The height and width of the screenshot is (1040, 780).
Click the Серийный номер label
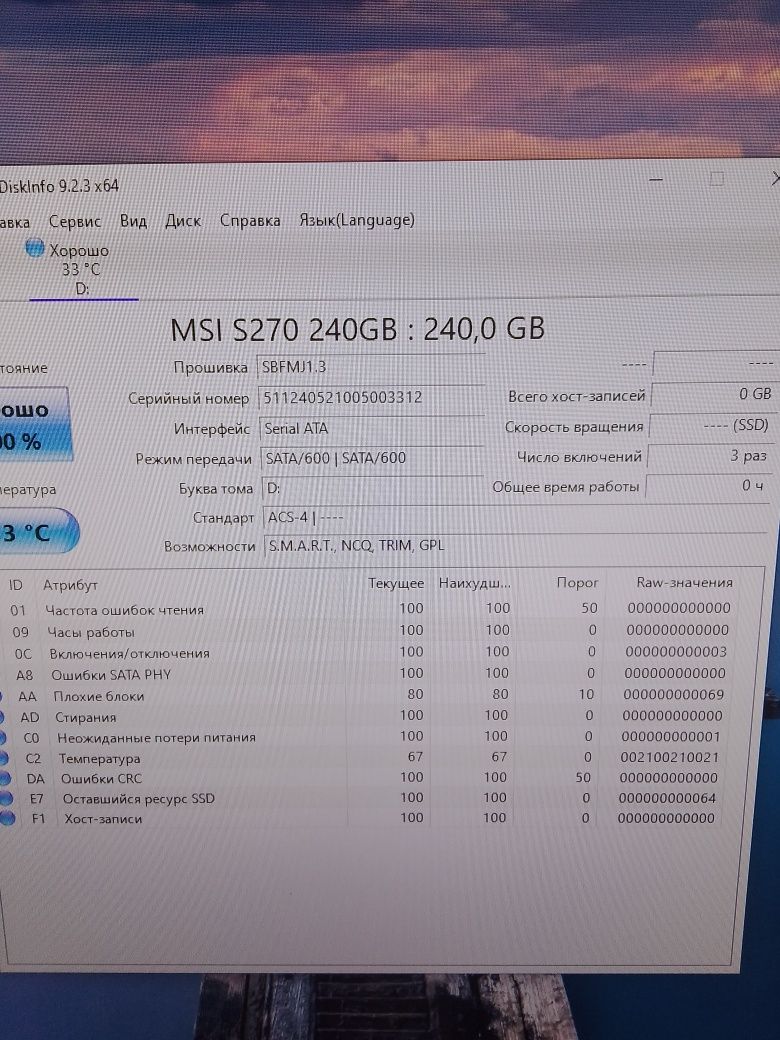(x=188, y=399)
